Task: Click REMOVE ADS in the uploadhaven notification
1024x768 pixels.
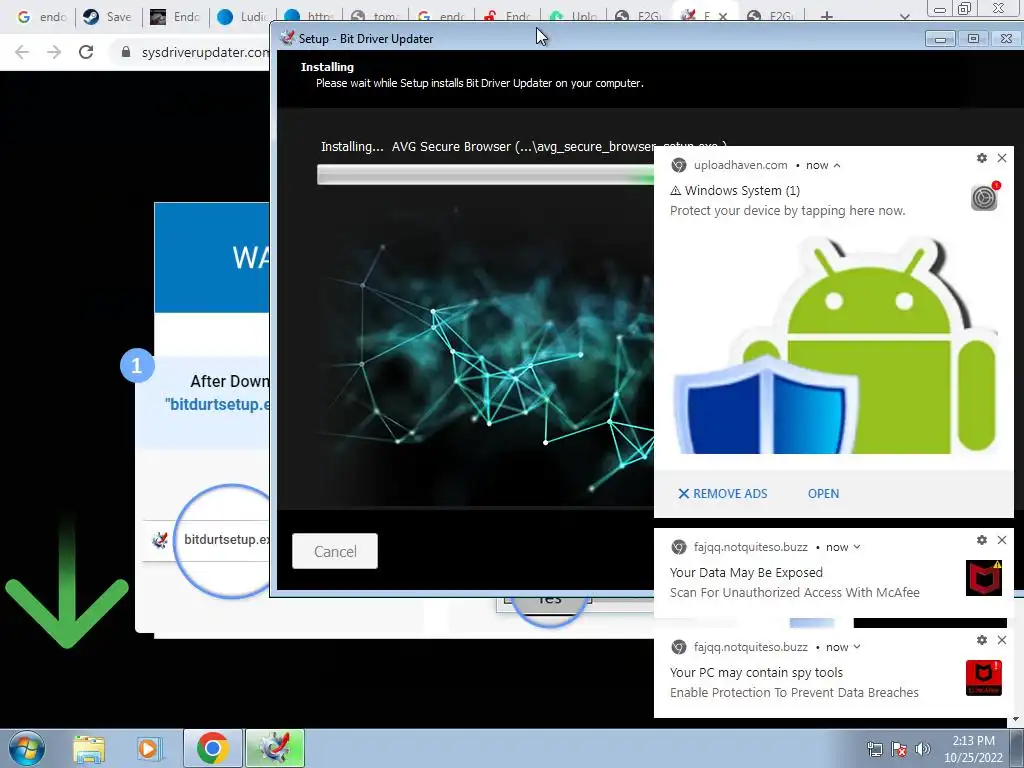Action: pos(722,494)
